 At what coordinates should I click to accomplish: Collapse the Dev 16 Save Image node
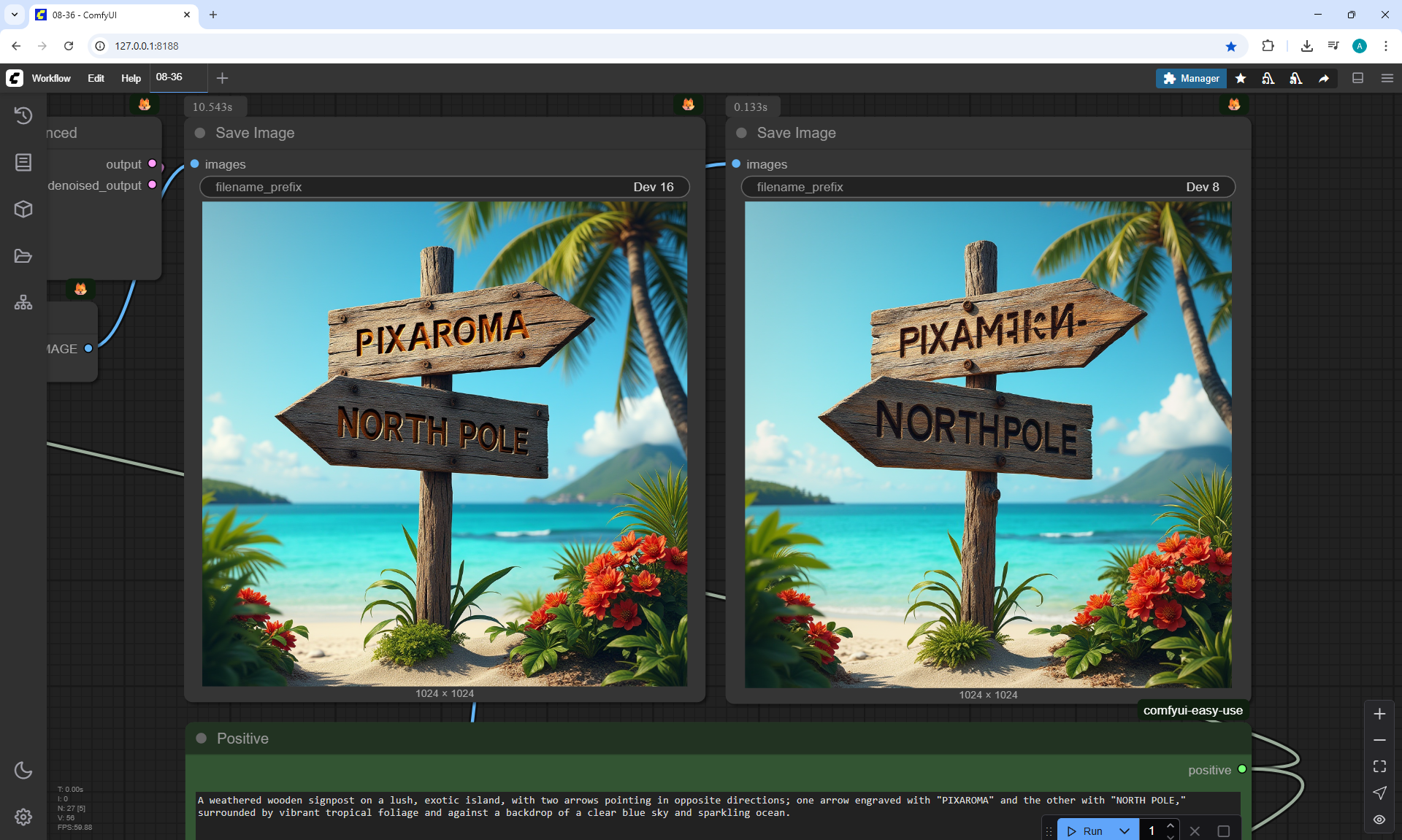(200, 133)
